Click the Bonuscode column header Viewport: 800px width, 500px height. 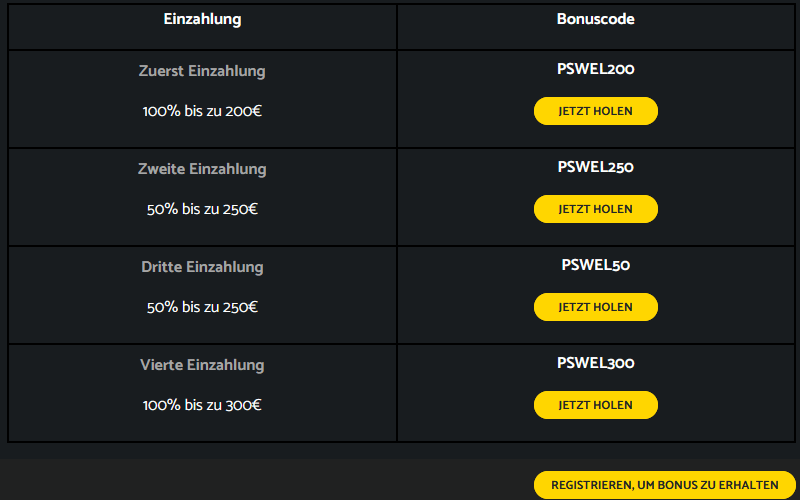click(x=595, y=19)
